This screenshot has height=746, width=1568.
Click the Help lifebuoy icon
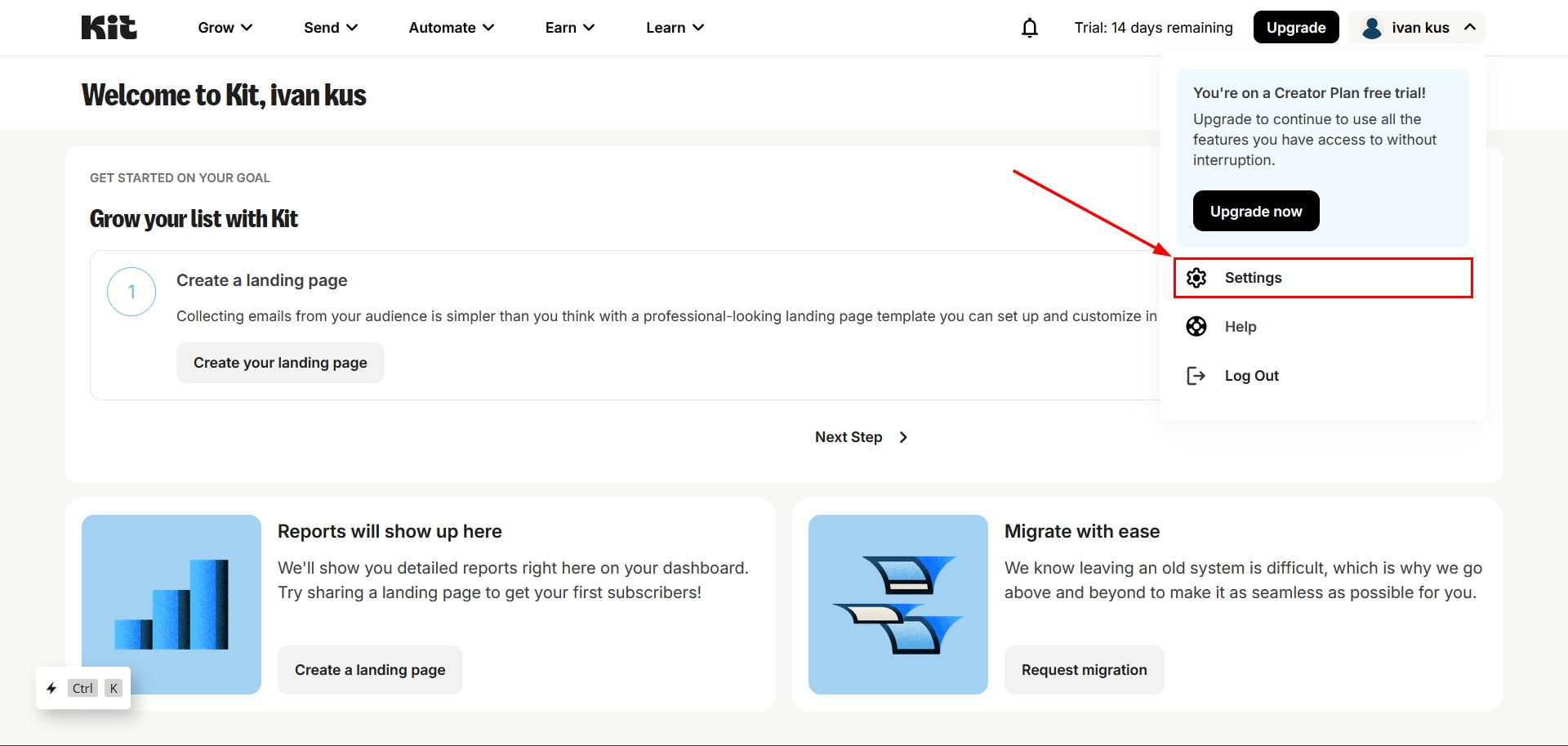(1196, 327)
